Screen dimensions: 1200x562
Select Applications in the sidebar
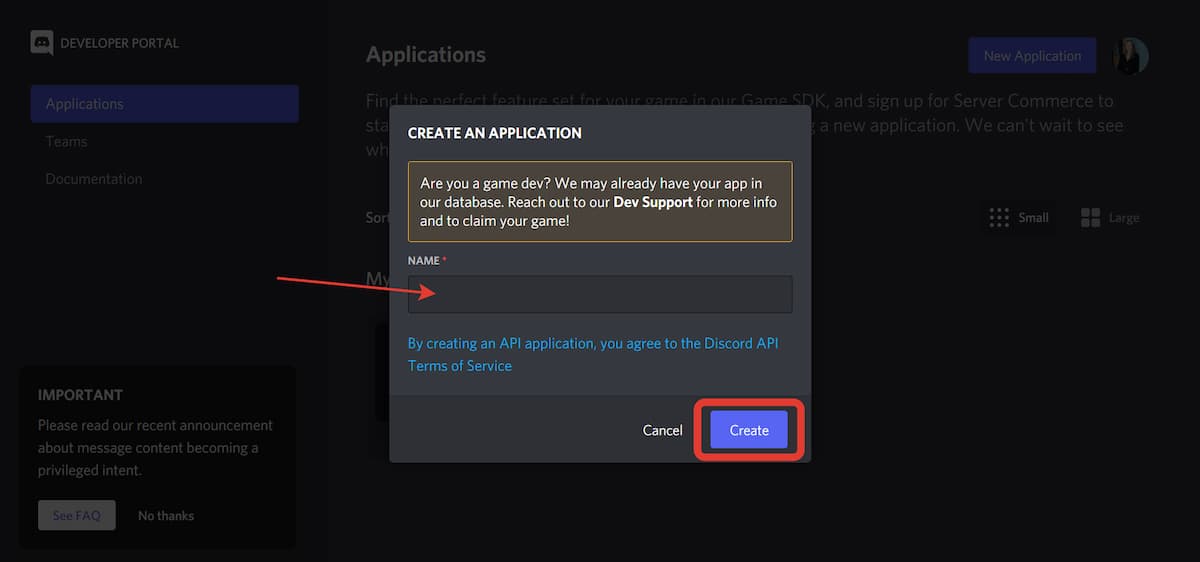[x=164, y=104]
